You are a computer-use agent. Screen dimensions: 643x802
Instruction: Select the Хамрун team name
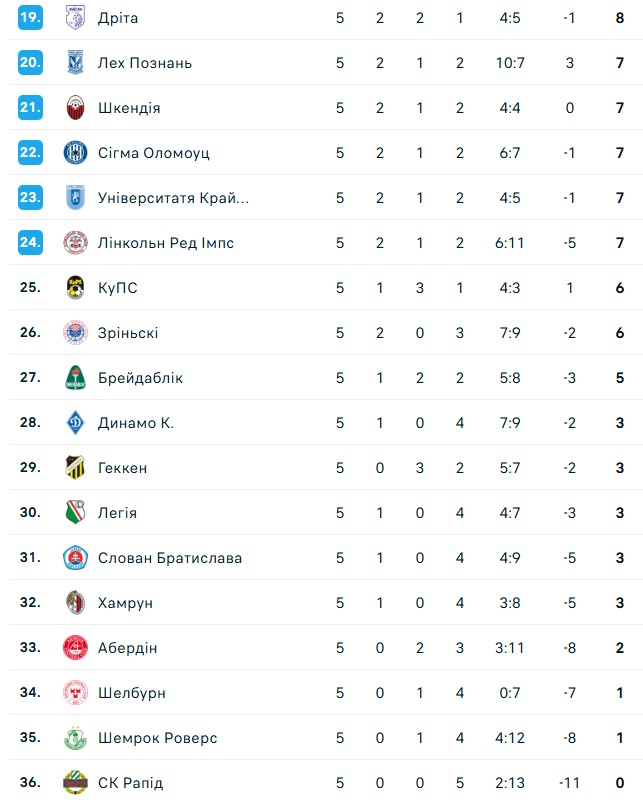click(125, 603)
